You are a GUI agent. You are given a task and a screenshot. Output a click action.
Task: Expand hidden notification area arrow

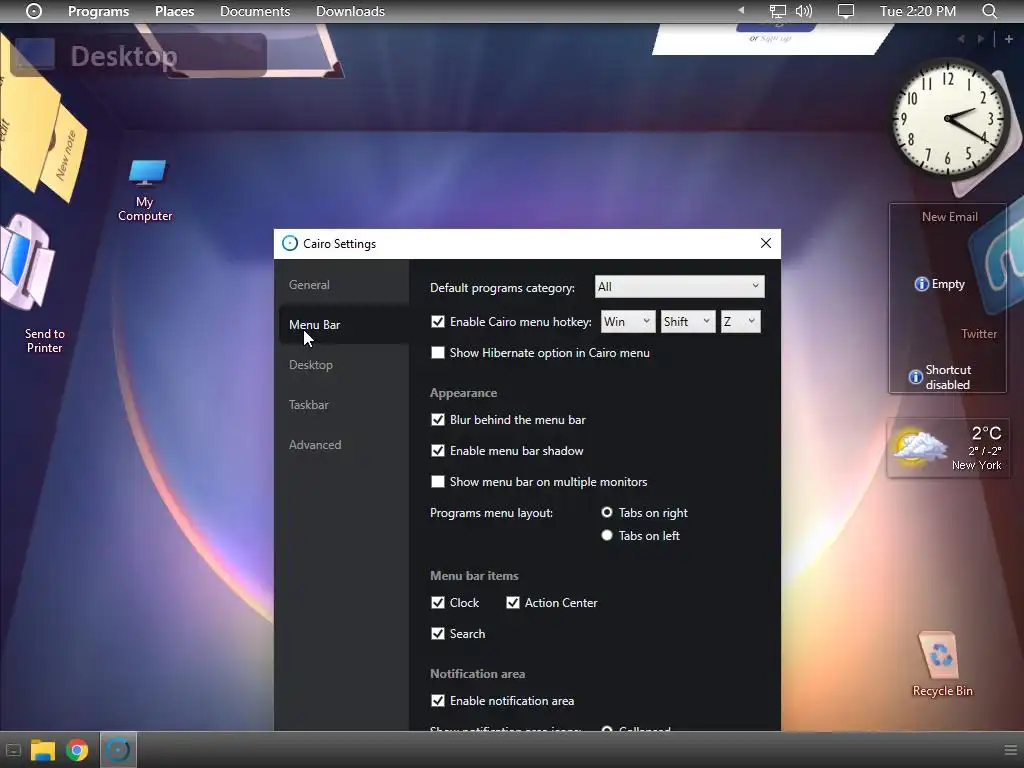coord(741,10)
